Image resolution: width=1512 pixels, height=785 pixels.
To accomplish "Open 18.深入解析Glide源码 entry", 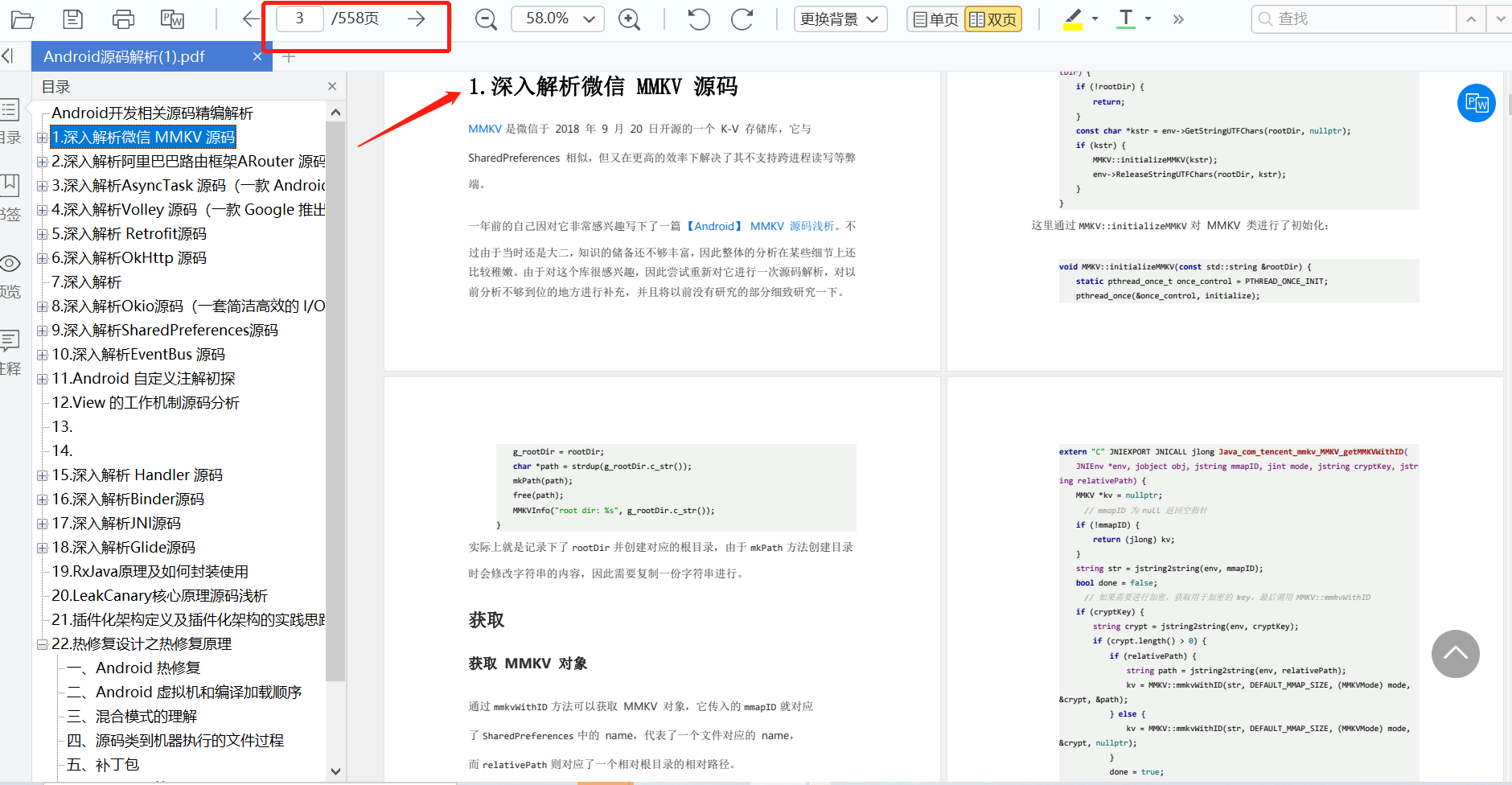I will click(x=123, y=548).
